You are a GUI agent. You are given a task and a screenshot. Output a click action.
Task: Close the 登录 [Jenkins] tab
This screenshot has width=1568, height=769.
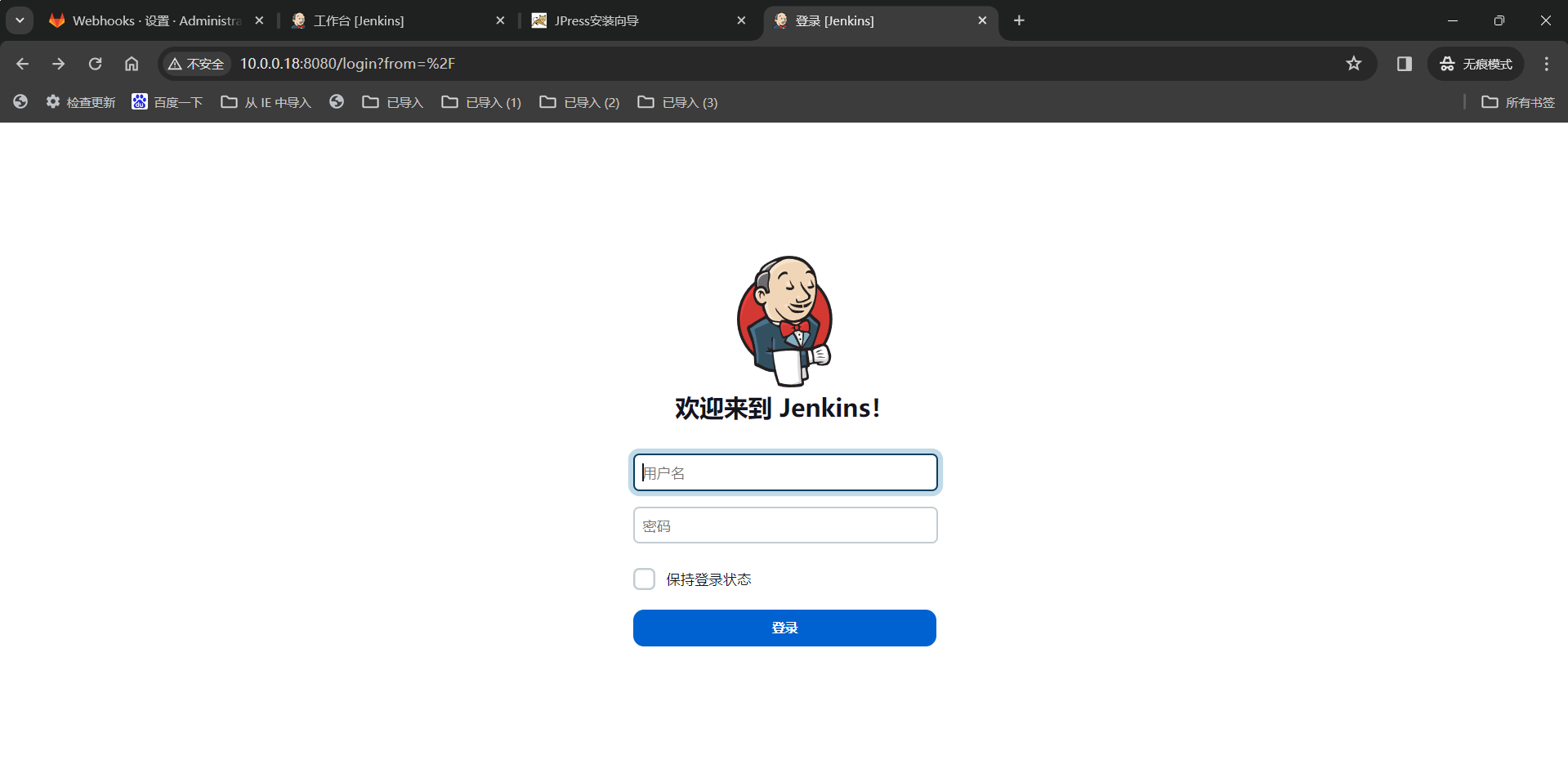(982, 20)
